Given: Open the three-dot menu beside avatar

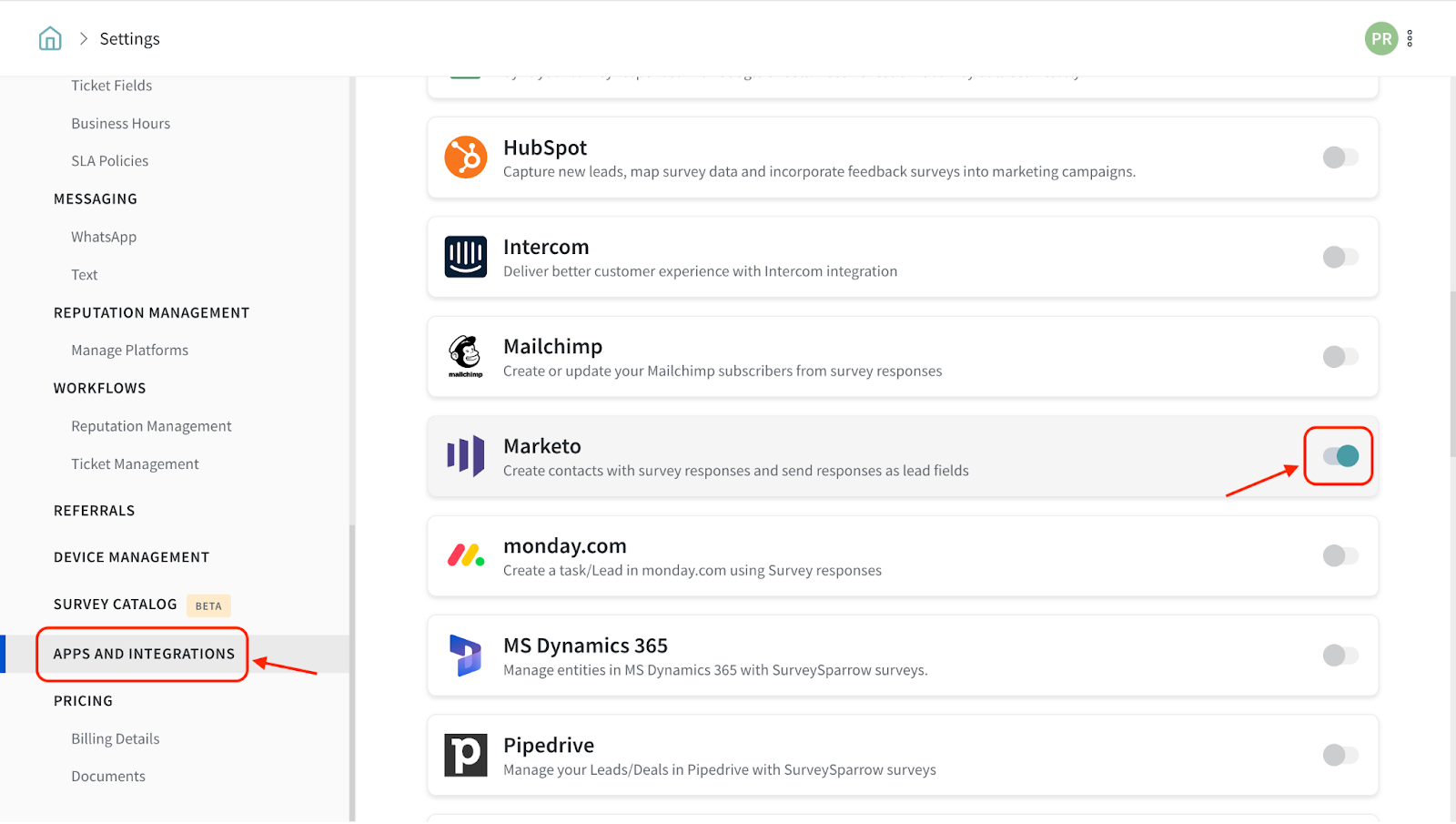Looking at the screenshot, I should click(x=1410, y=38).
